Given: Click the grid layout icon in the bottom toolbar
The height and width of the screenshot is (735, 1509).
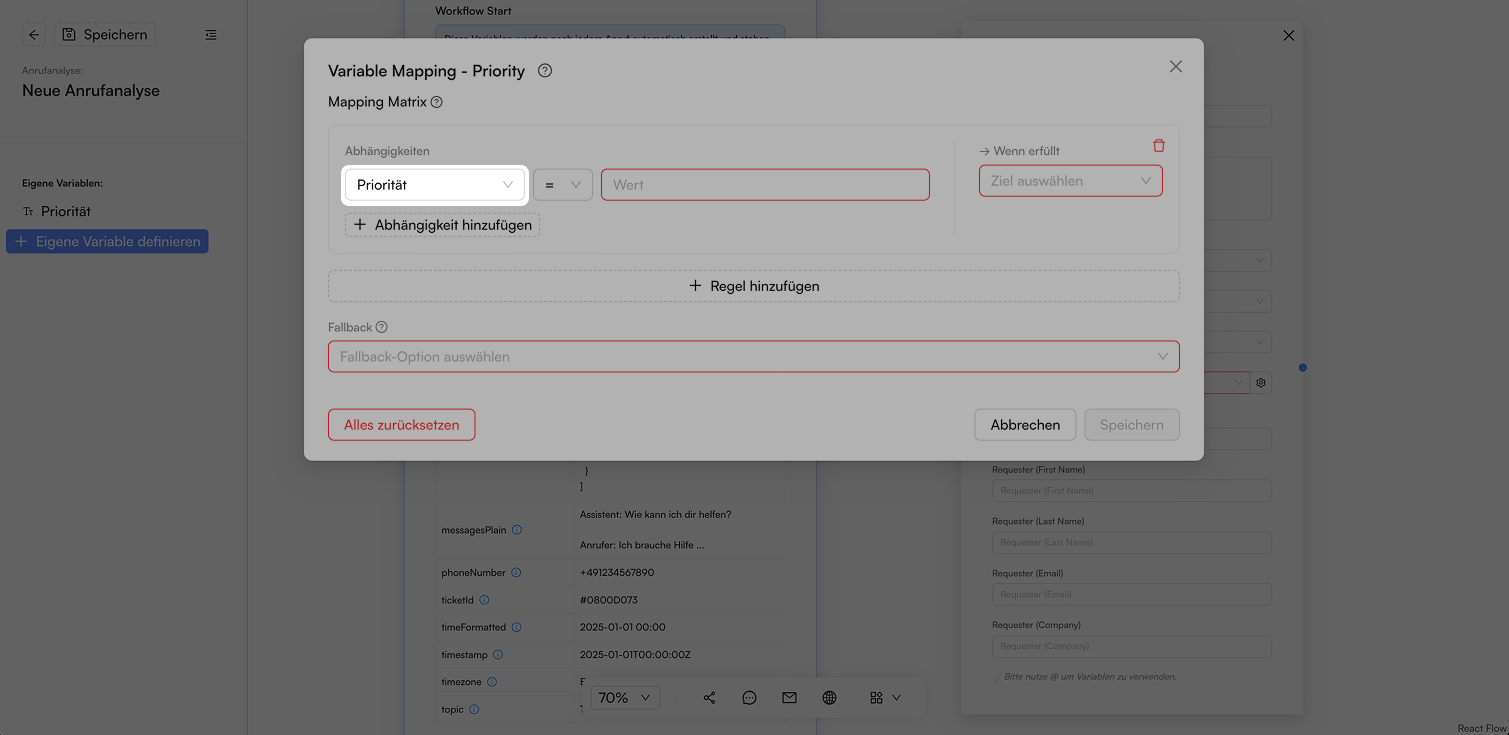Looking at the screenshot, I should (x=877, y=698).
